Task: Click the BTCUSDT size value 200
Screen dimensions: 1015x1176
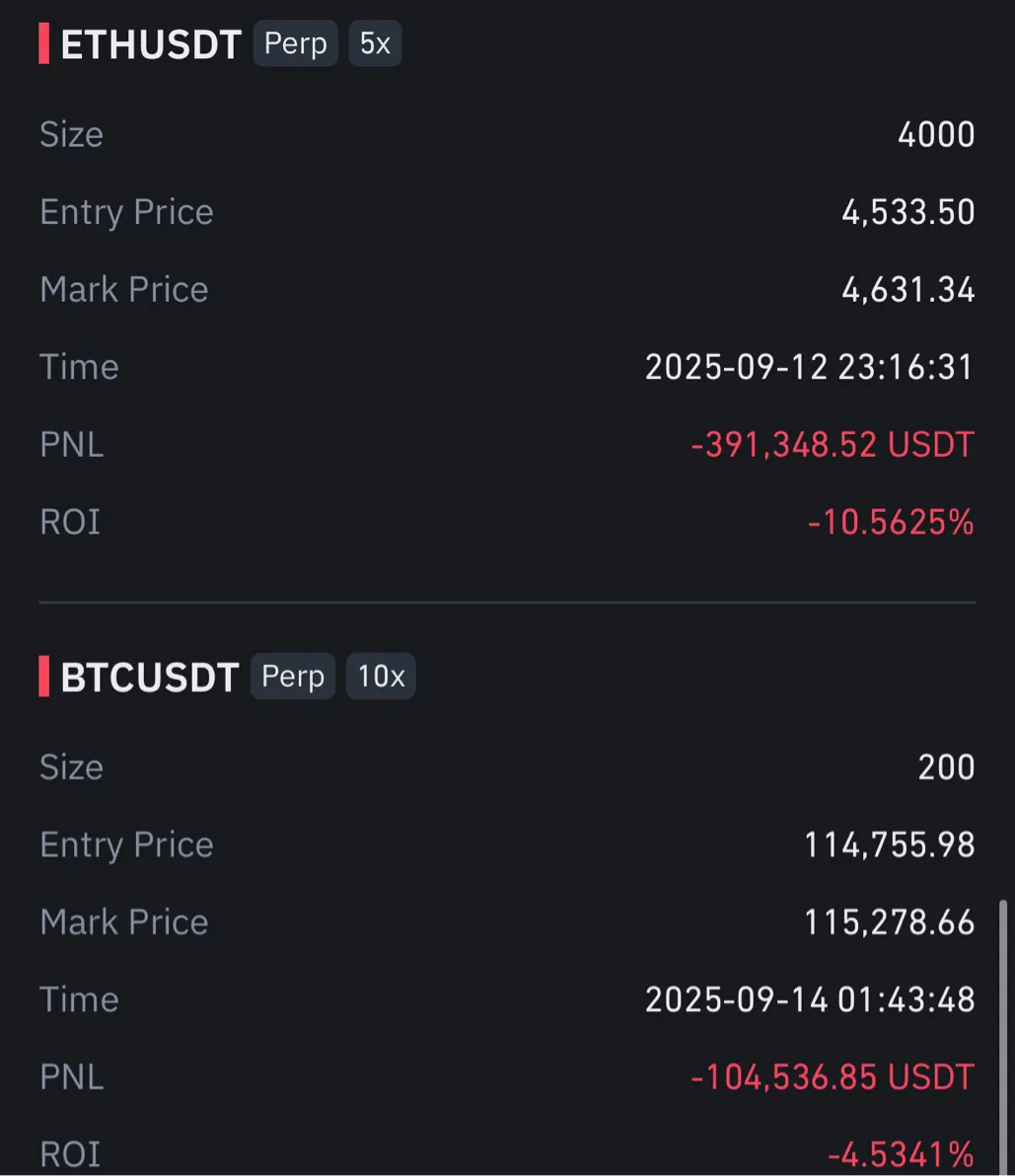Action: tap(946, 767)
